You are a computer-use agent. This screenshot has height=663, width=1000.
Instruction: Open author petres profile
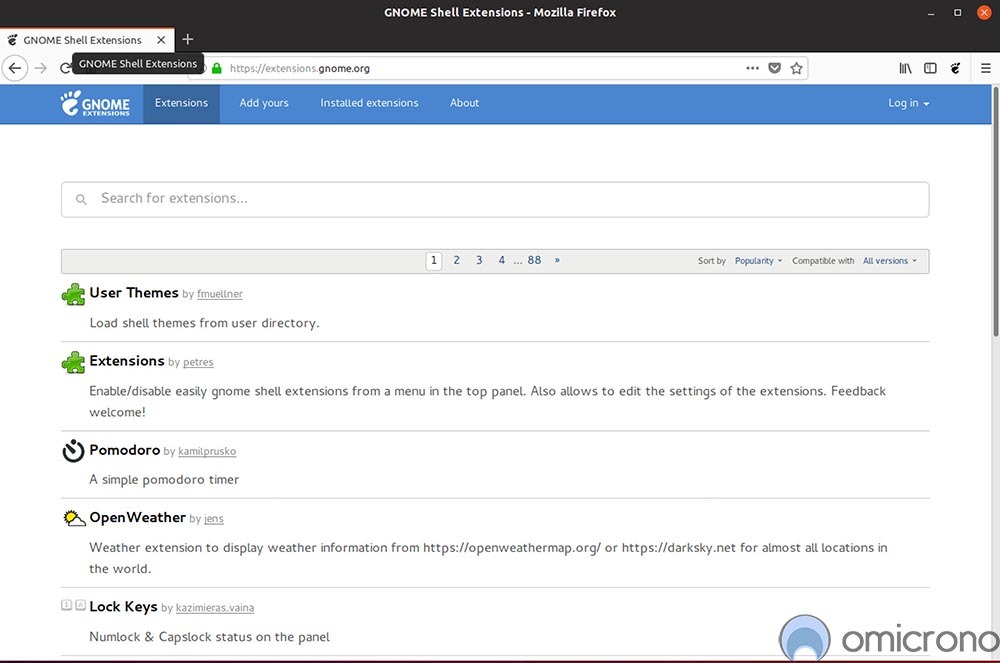[x=198, y=362]
